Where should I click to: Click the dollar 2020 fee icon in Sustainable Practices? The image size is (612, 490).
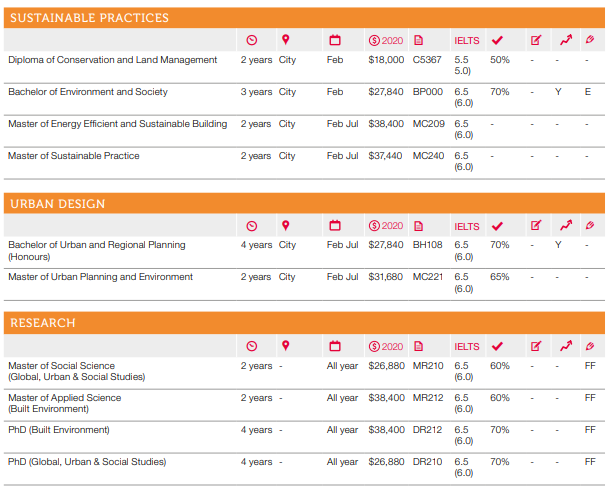pos(386,41)
